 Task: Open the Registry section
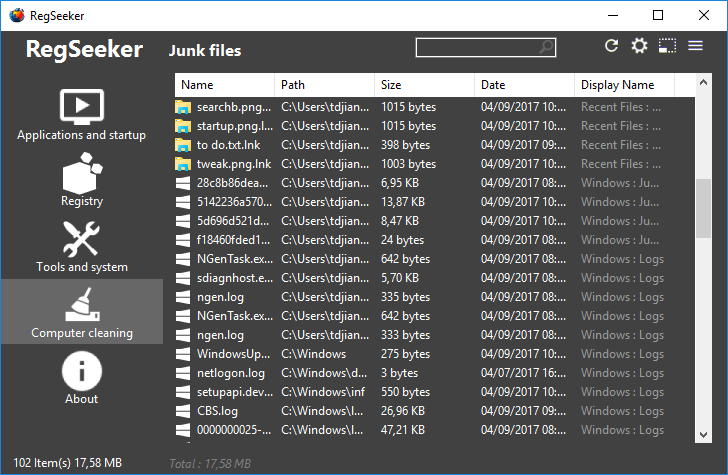(x=82, y=180)
